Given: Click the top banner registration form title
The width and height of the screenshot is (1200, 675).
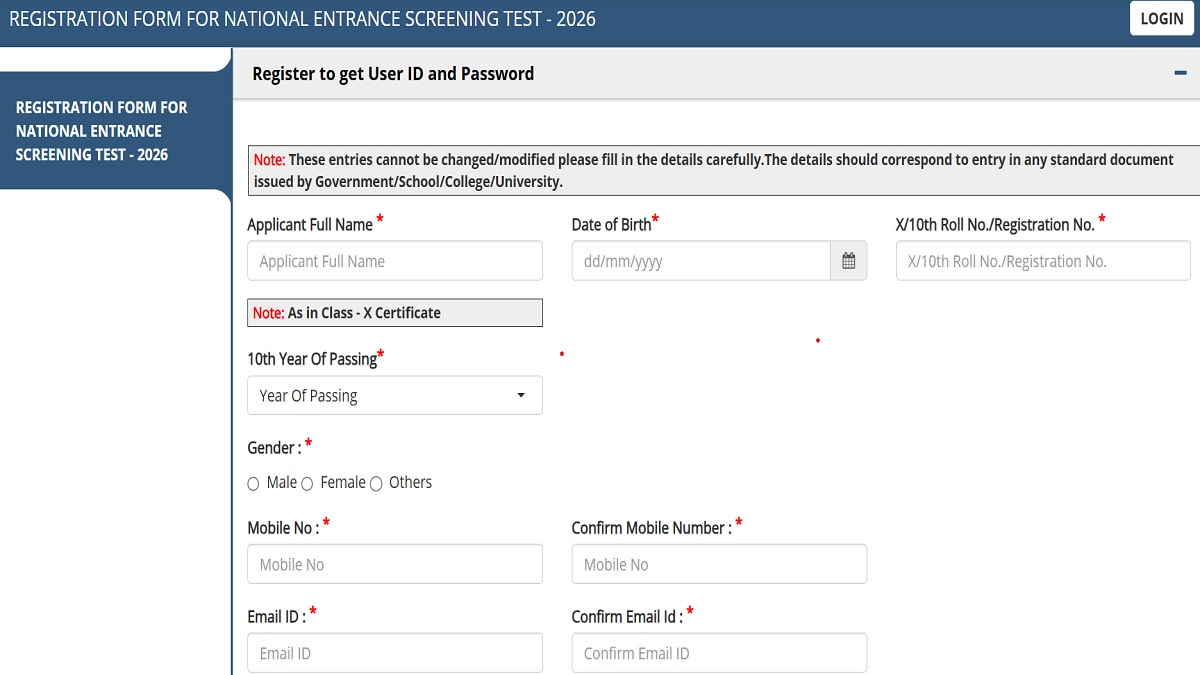Looking at the screenshot, I should coord(302,19).
